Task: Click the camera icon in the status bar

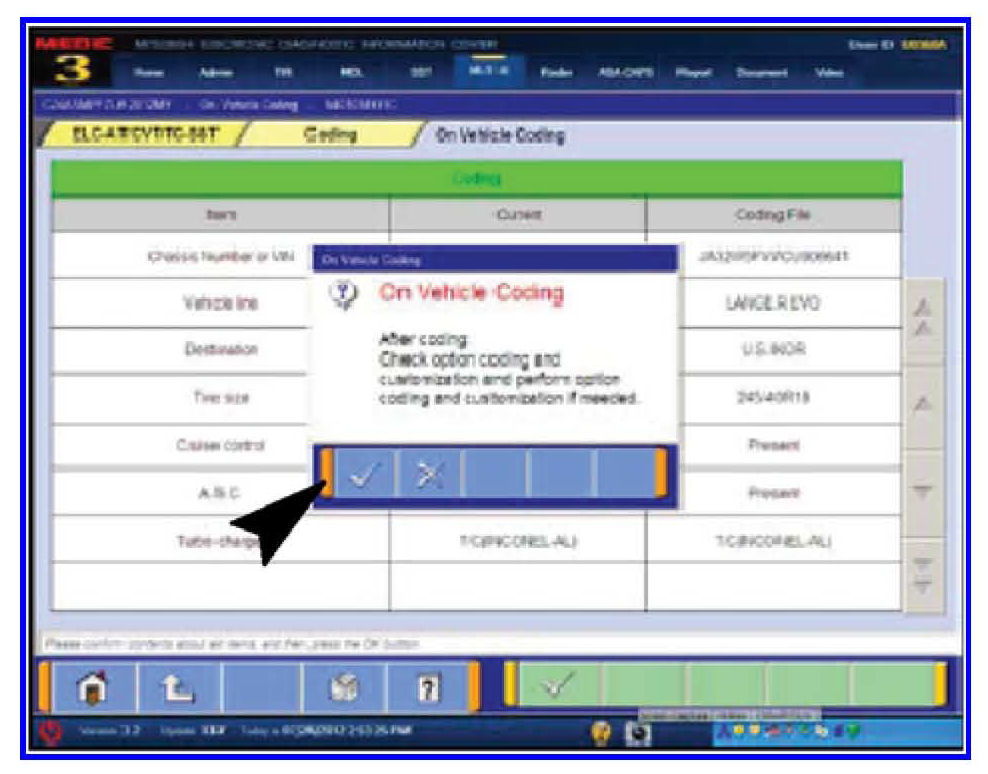Action: pyautogui.click(x=638, y=733)
